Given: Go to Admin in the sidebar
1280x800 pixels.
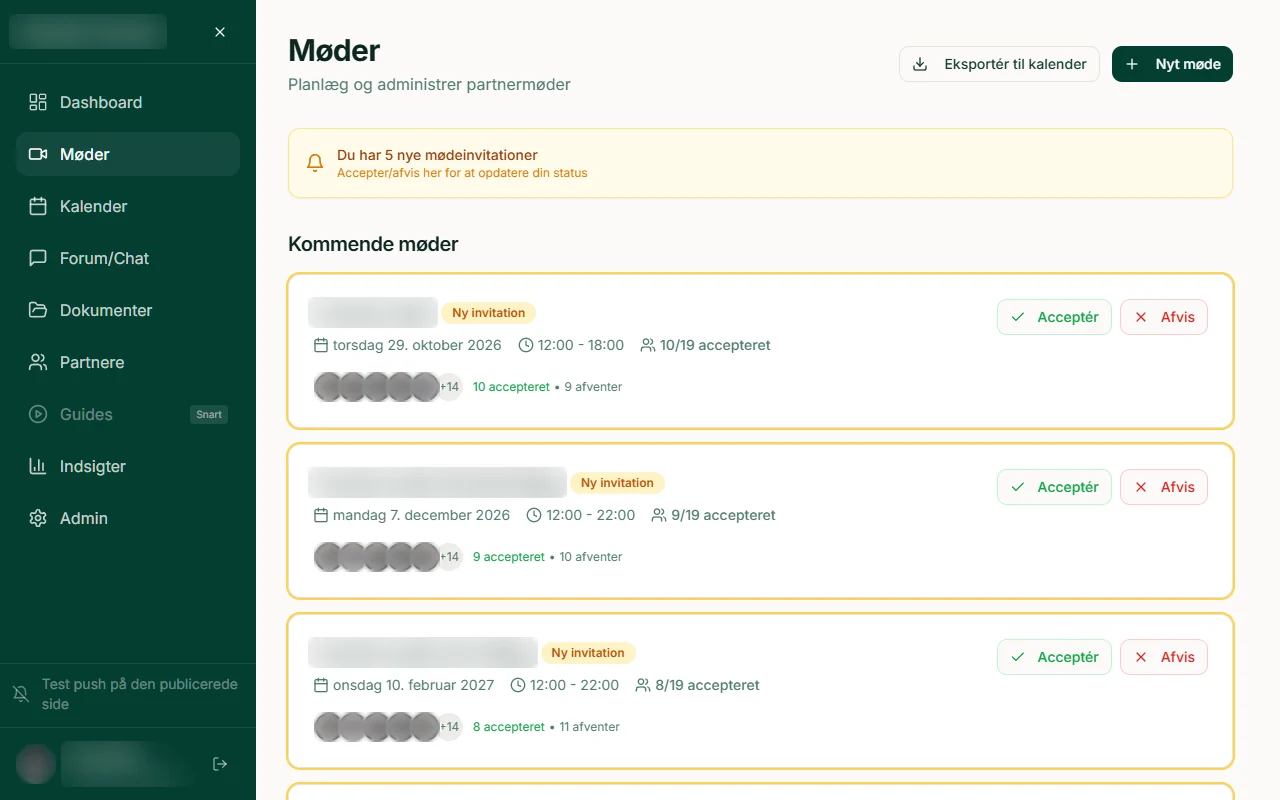Looking at the screenshot, I should (x=128, y=518).
